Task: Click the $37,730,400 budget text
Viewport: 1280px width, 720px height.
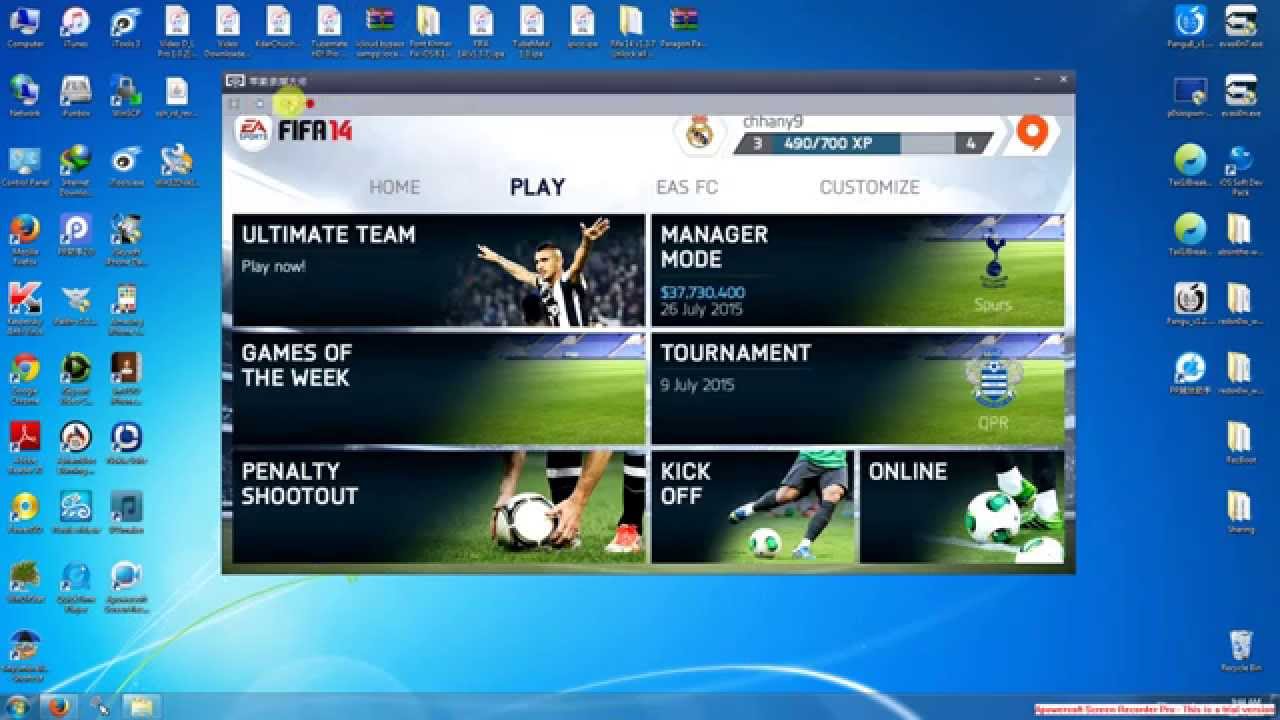Action: tap(702, 292)
